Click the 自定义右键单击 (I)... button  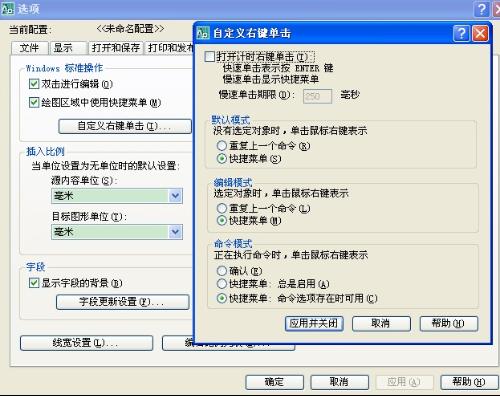125,126
